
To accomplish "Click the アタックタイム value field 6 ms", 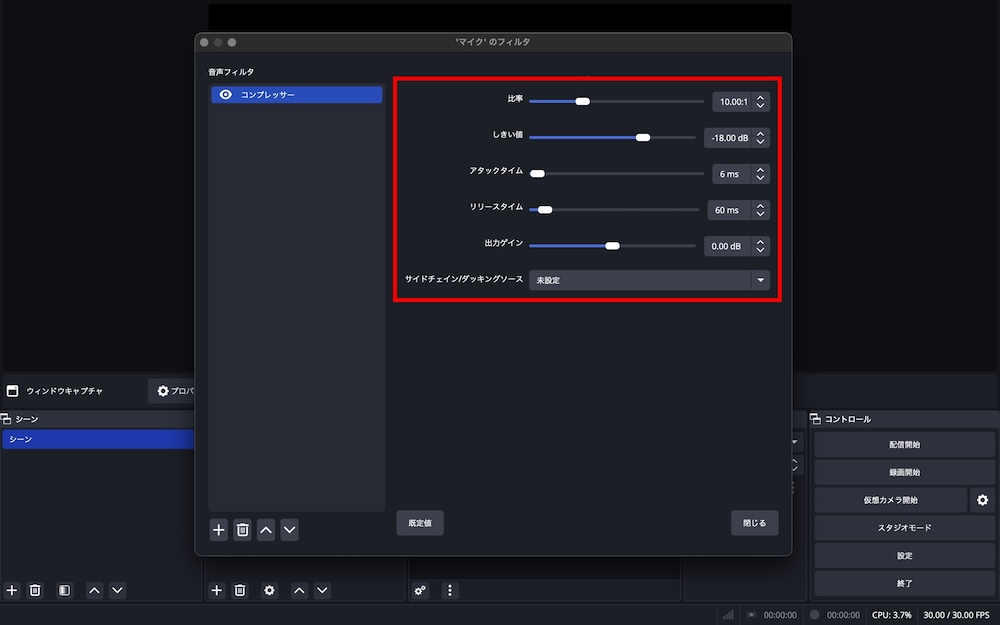I will coord(732,173).
